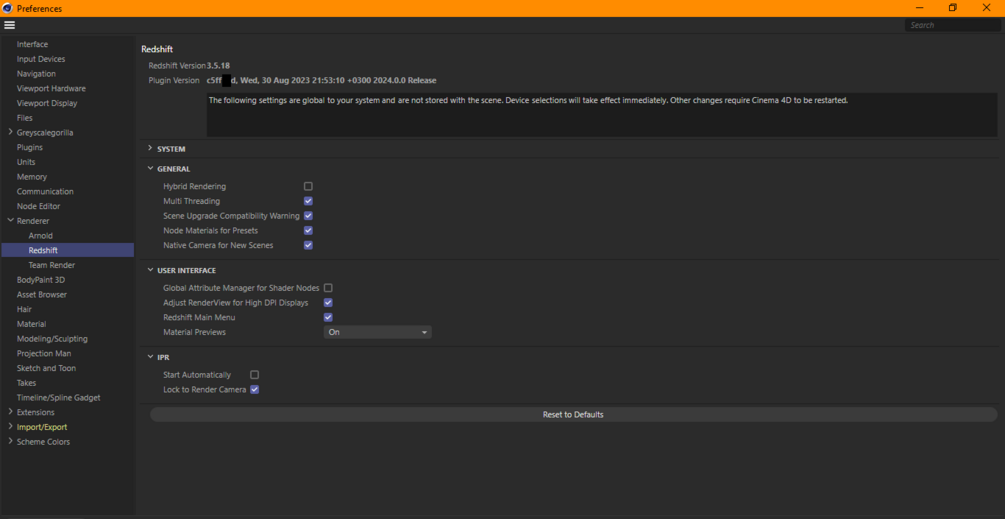
Task: Click Reset to Defaults button
Action: click(573, 415)
